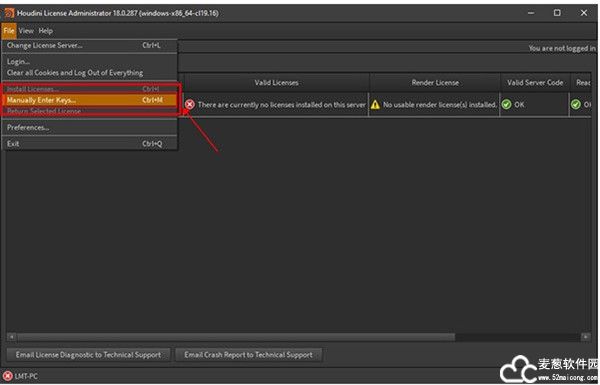Click the yellow warning icon for render license
The image size is (600, 385).
375,104
